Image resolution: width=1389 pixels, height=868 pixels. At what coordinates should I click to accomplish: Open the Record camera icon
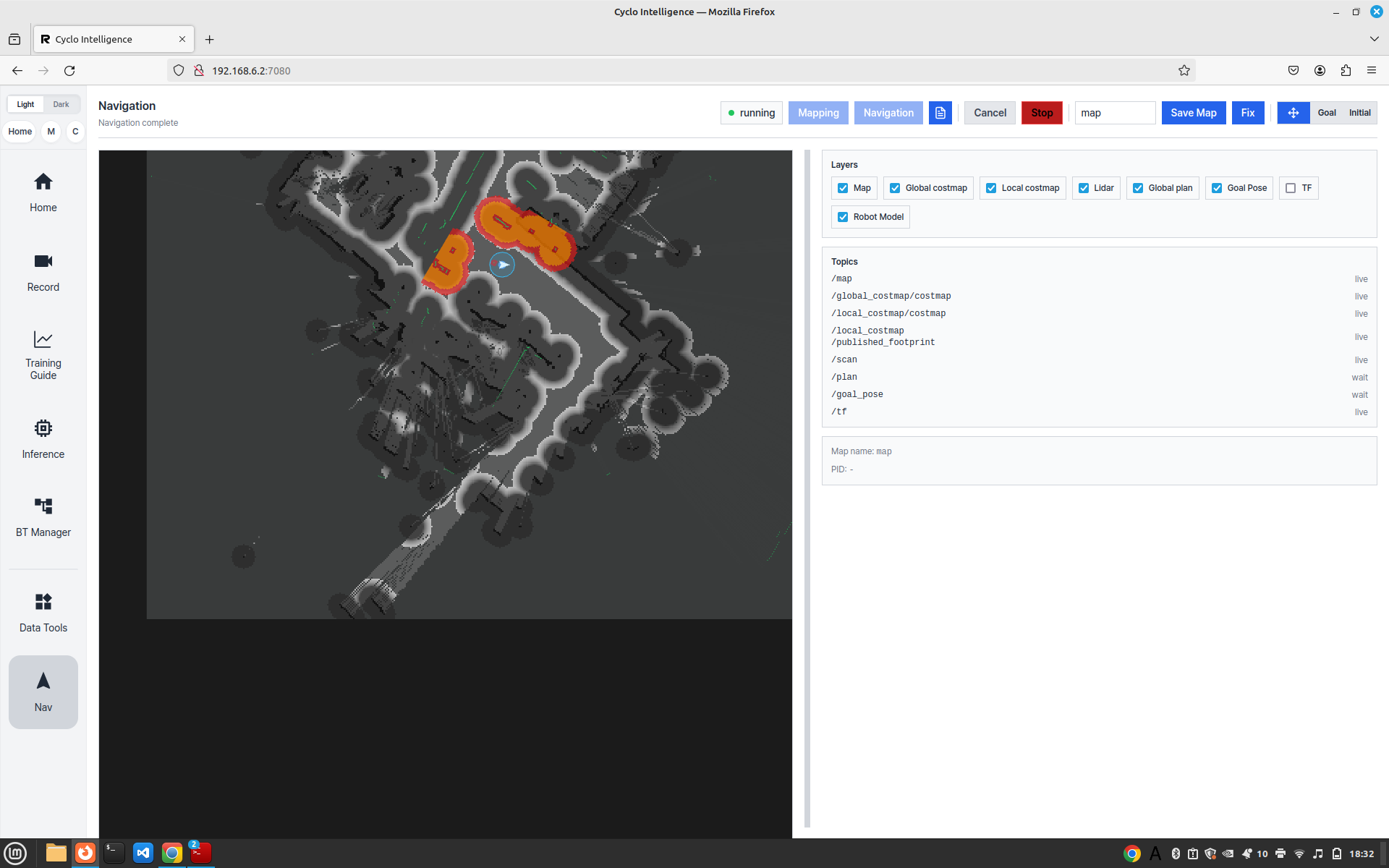pos(43,261)
